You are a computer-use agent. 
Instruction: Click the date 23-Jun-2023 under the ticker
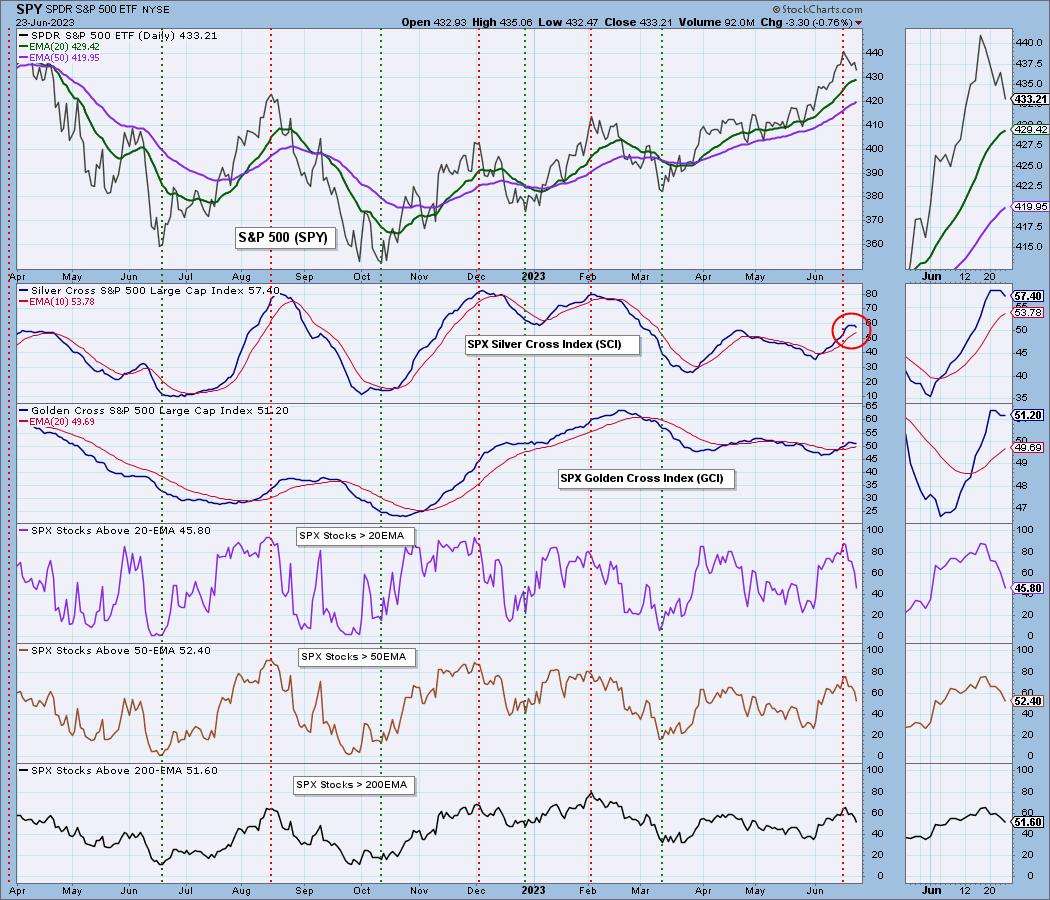point(46,22)
